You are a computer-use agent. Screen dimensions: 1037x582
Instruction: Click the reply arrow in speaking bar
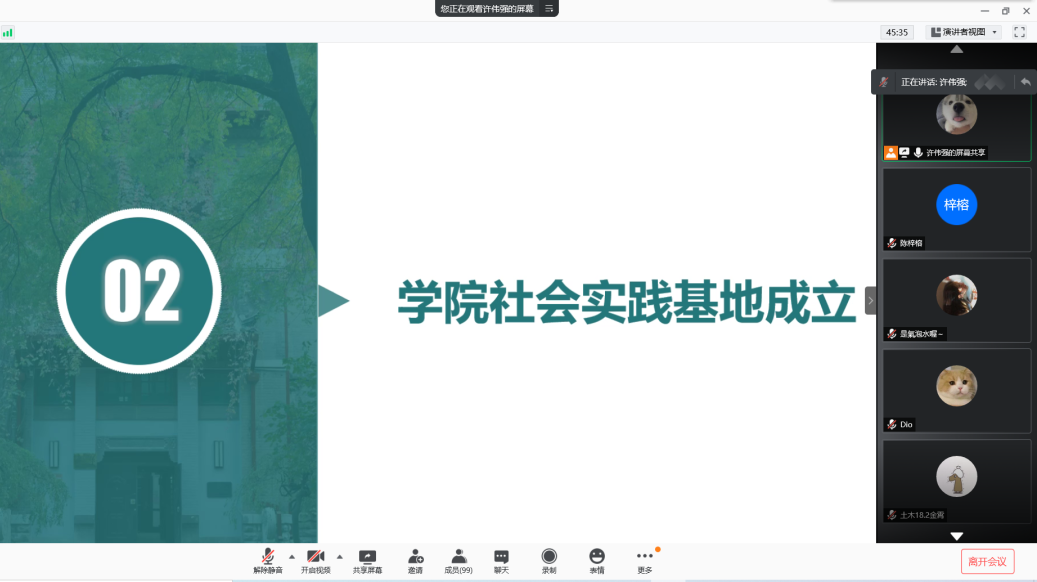[1025, 82]
